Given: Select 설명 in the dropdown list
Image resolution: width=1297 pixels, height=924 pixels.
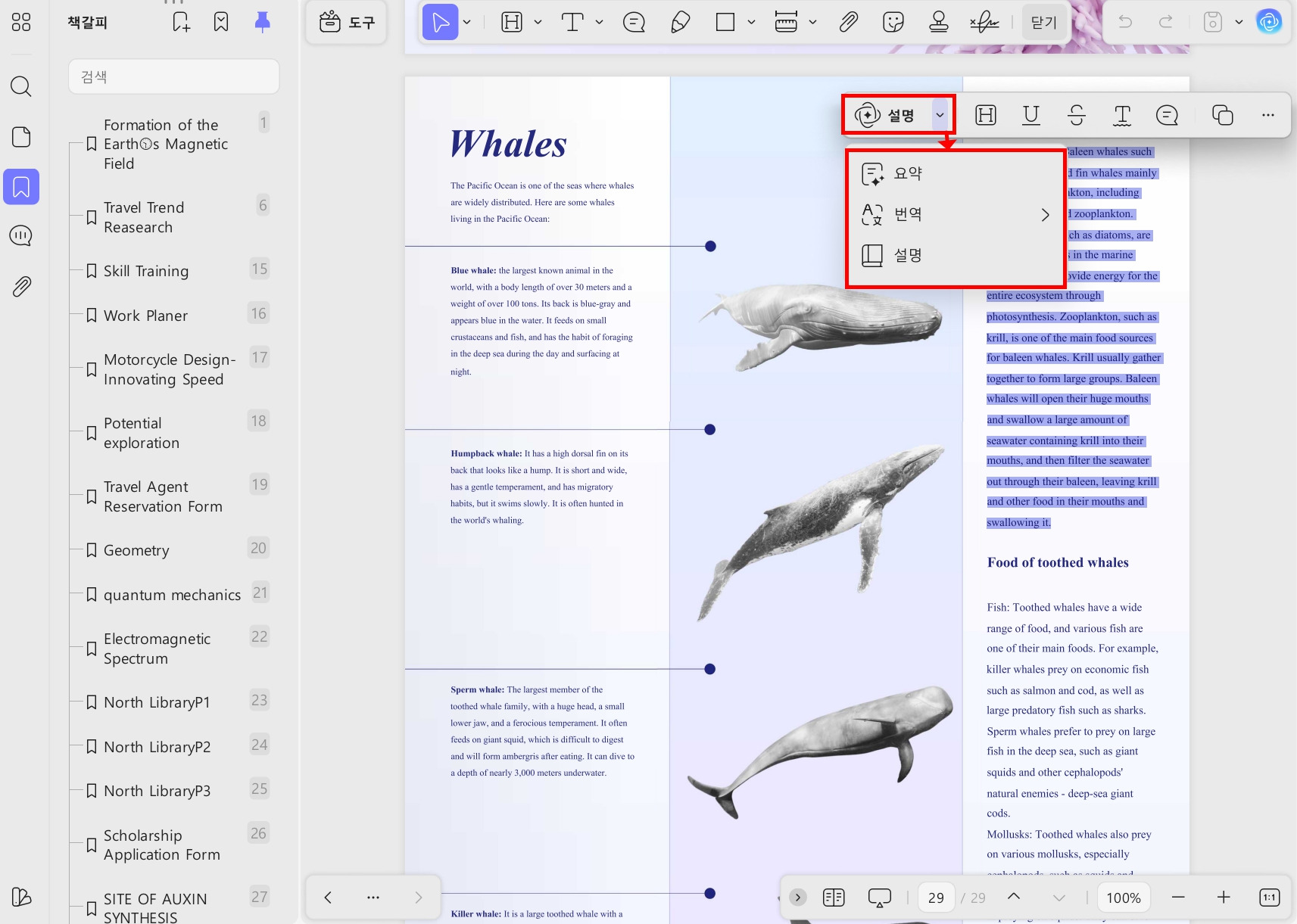Looking at the screenshot, I should 908,255.
